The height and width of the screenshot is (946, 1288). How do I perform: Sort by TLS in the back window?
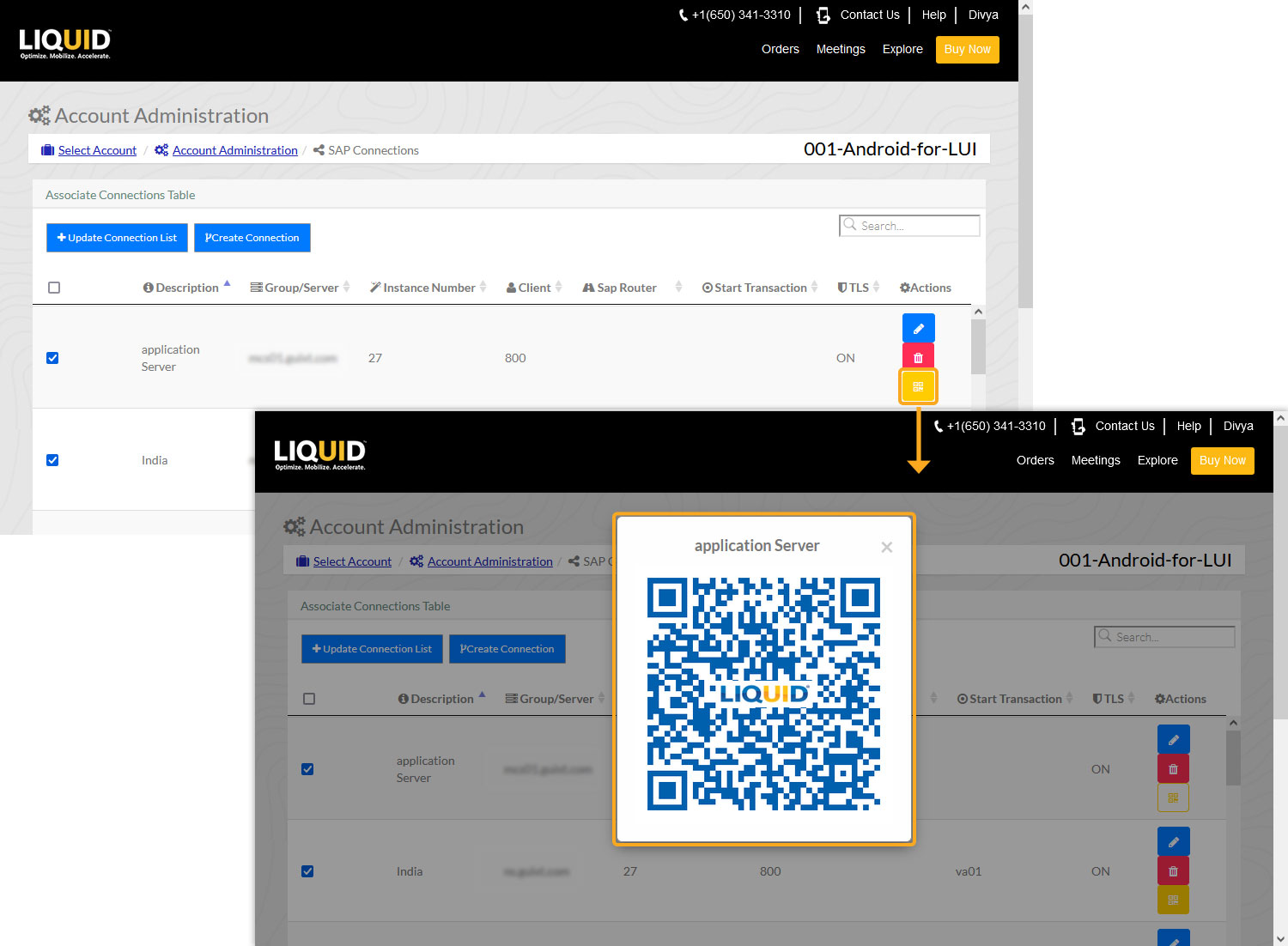click(x=859, y=288)
